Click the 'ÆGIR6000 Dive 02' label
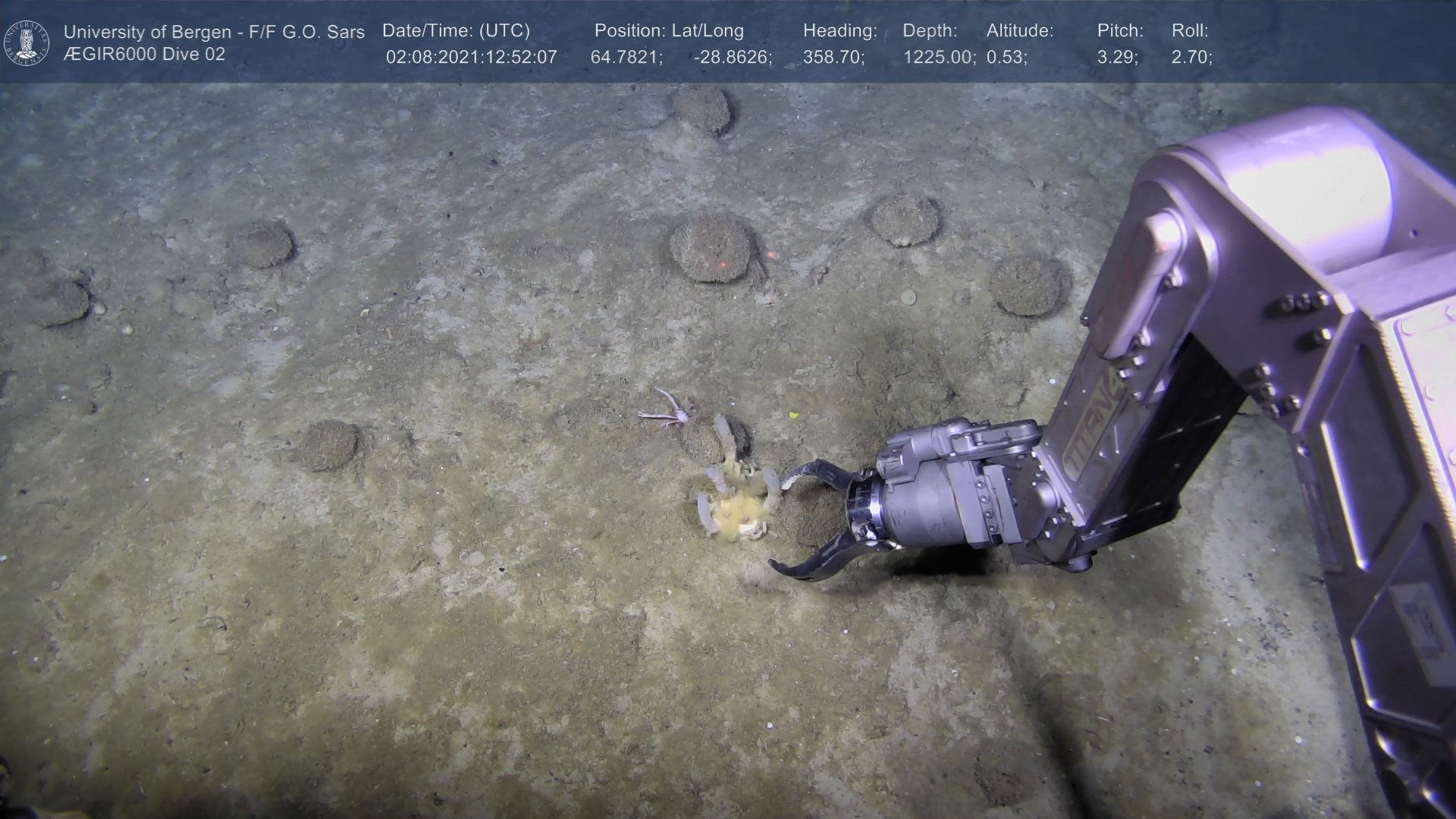This screenshot has width=1456, height=819. (144, 55)
